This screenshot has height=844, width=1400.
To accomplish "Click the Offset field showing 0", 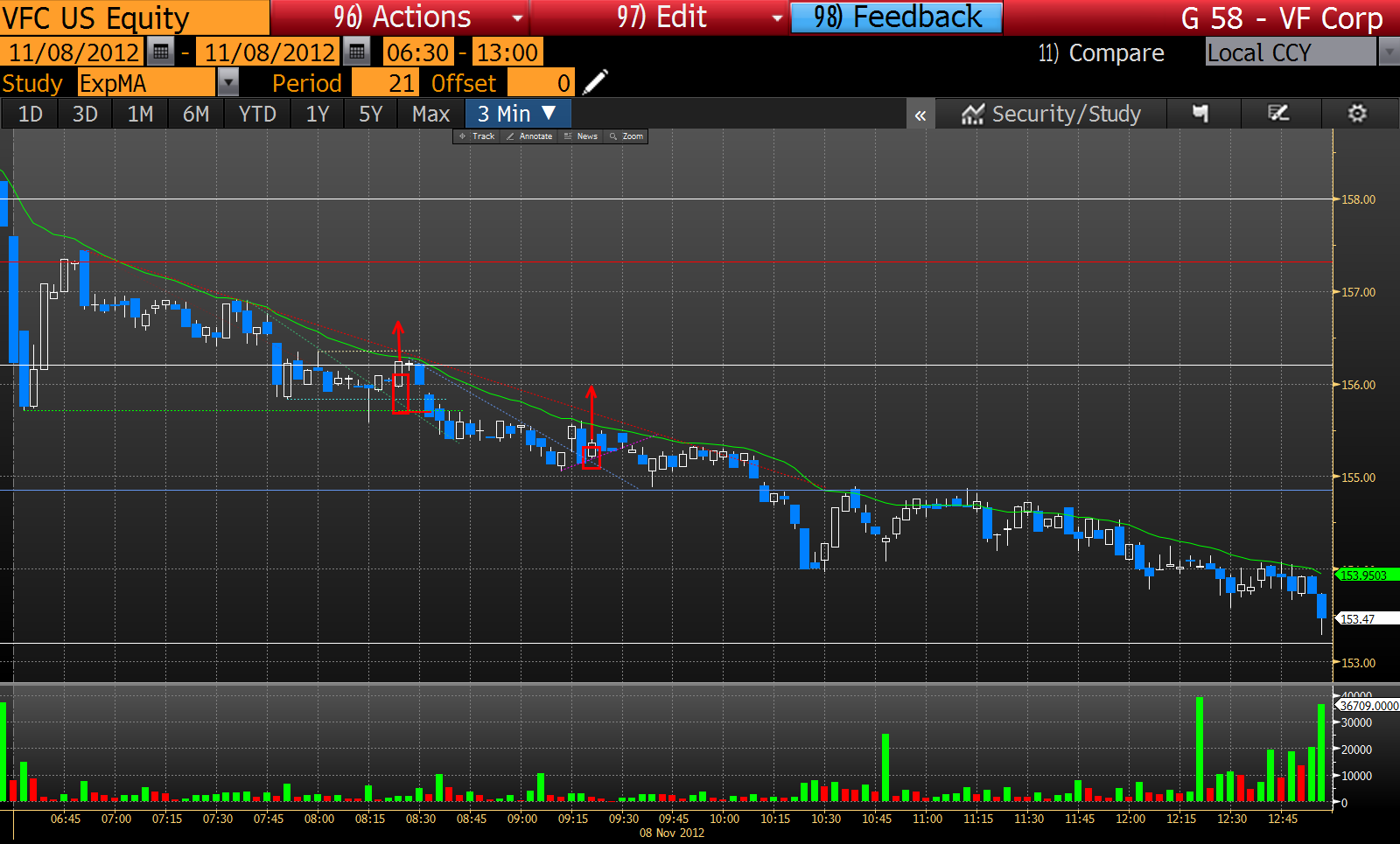I will 541,83.
